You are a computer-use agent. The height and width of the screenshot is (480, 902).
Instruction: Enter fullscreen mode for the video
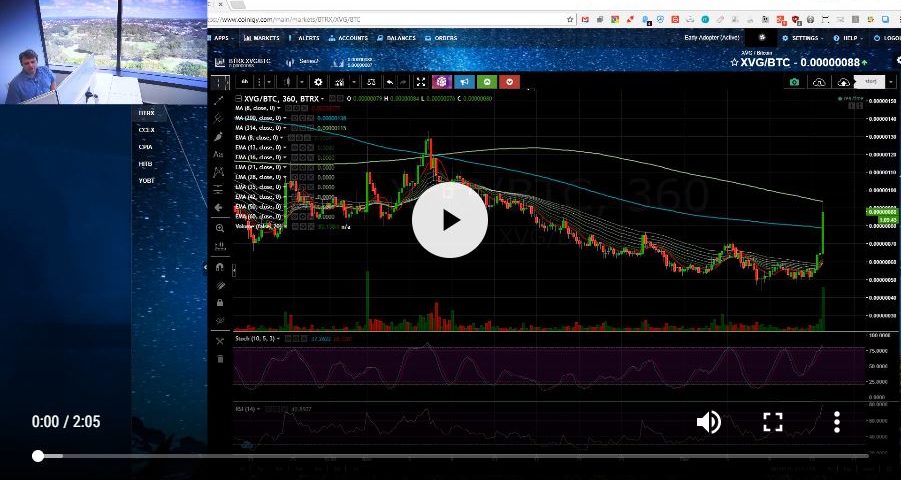tap(772, 422)
